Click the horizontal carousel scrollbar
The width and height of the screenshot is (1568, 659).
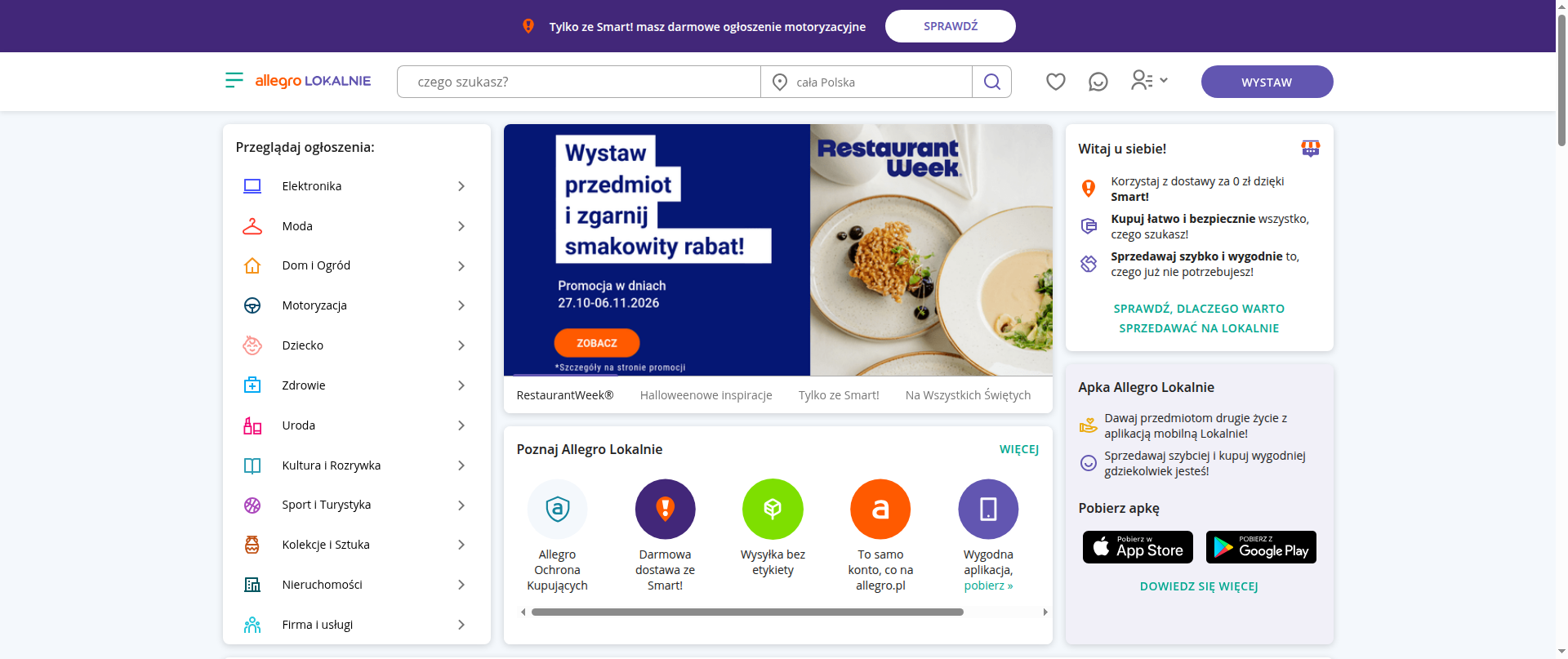click(x=747, y=612)
